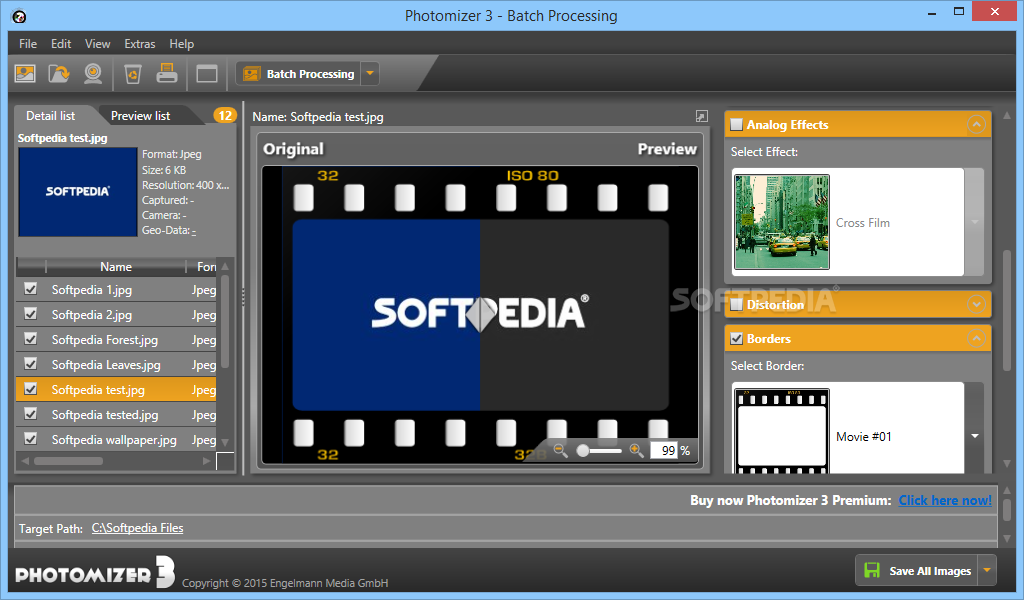Select the Softpedia Forest.jpg row name

[x=104, y=339]
